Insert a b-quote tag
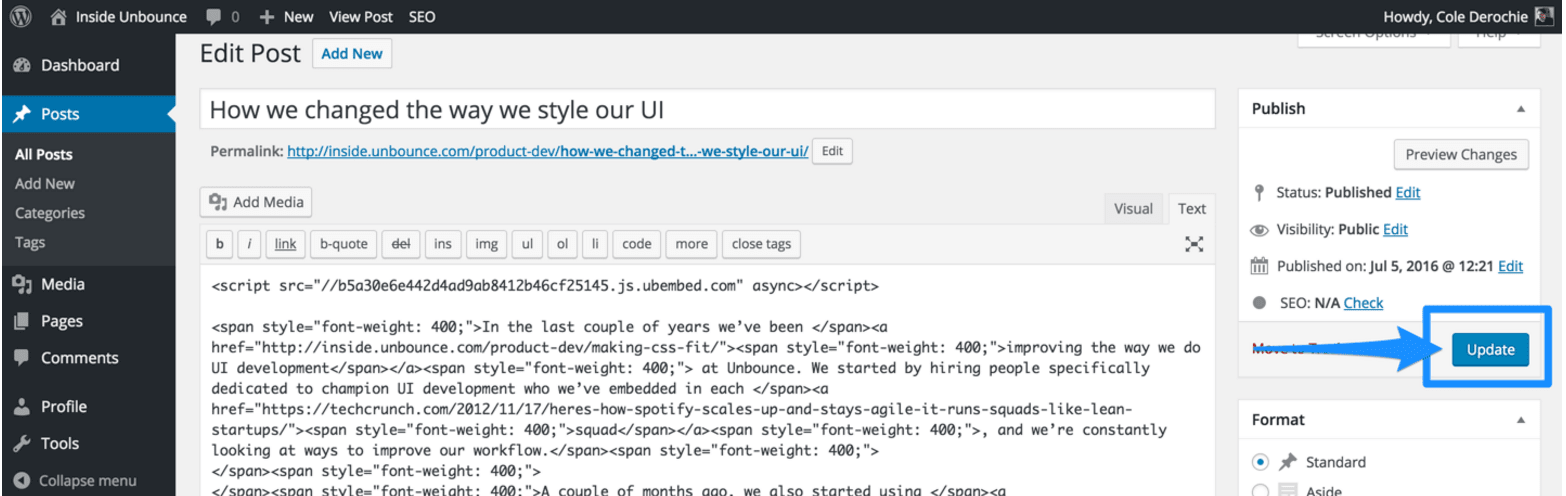Viewport: 1566px width, 496px height. pos(344,244)
